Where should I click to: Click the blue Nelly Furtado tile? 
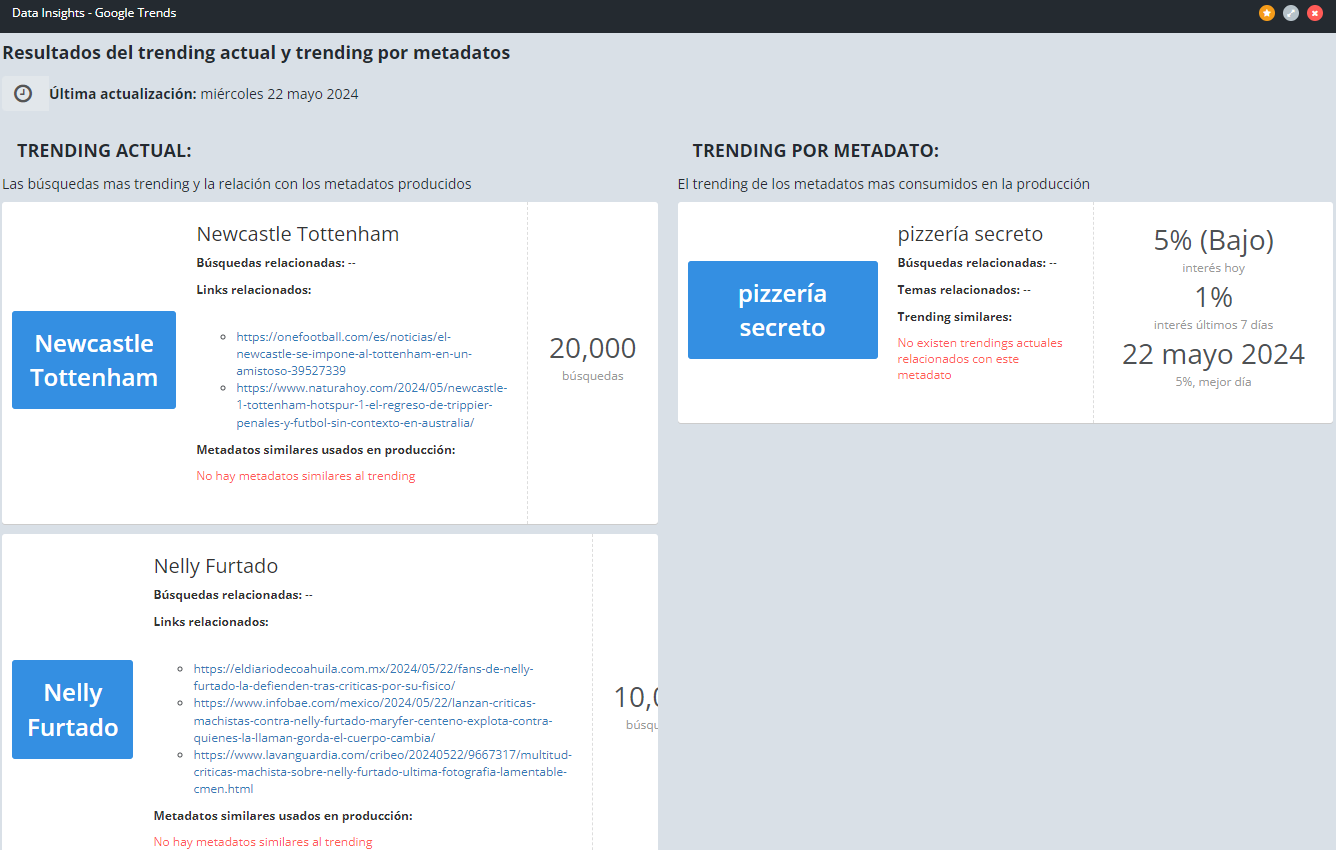coord(72,709)
